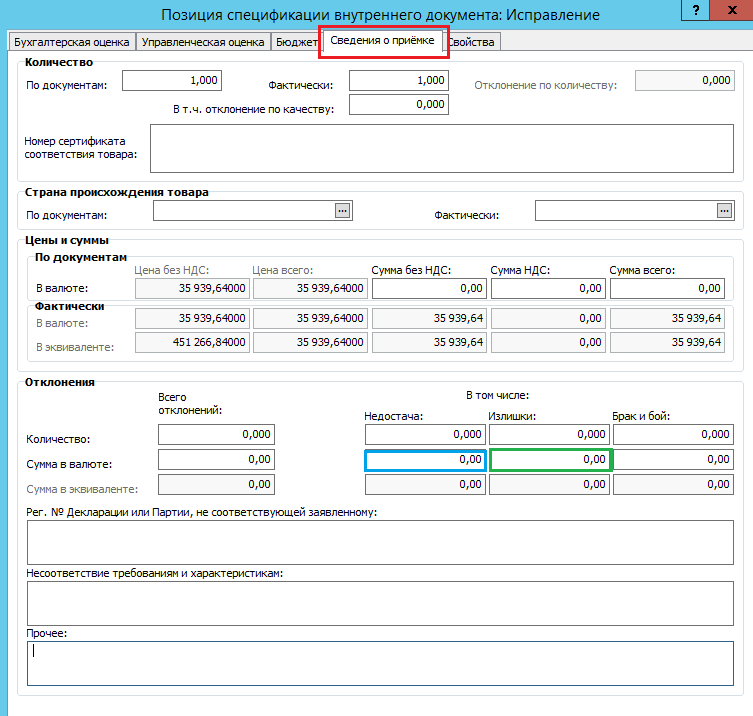753x716 pixels.
Task: Switch to the 'Бухгалтерская оценка' tab
Action: [x=70, y=42]
